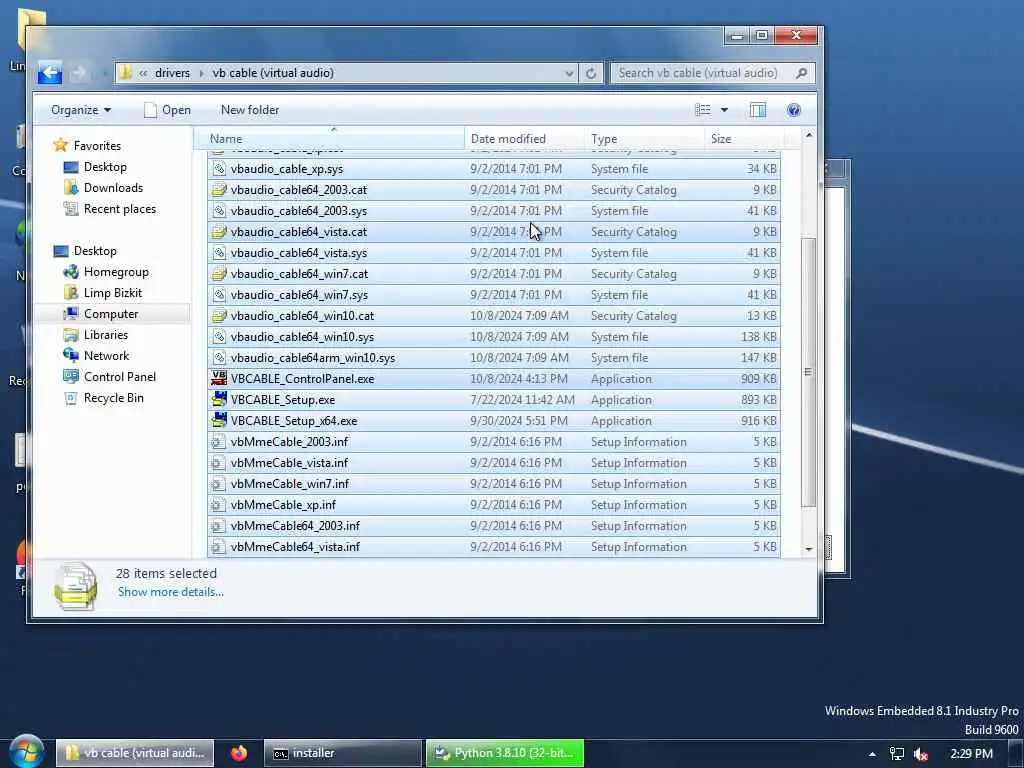
Task: Select vb cable (virtual audio) breadcrumb
Action: click(x=273, y=73)
